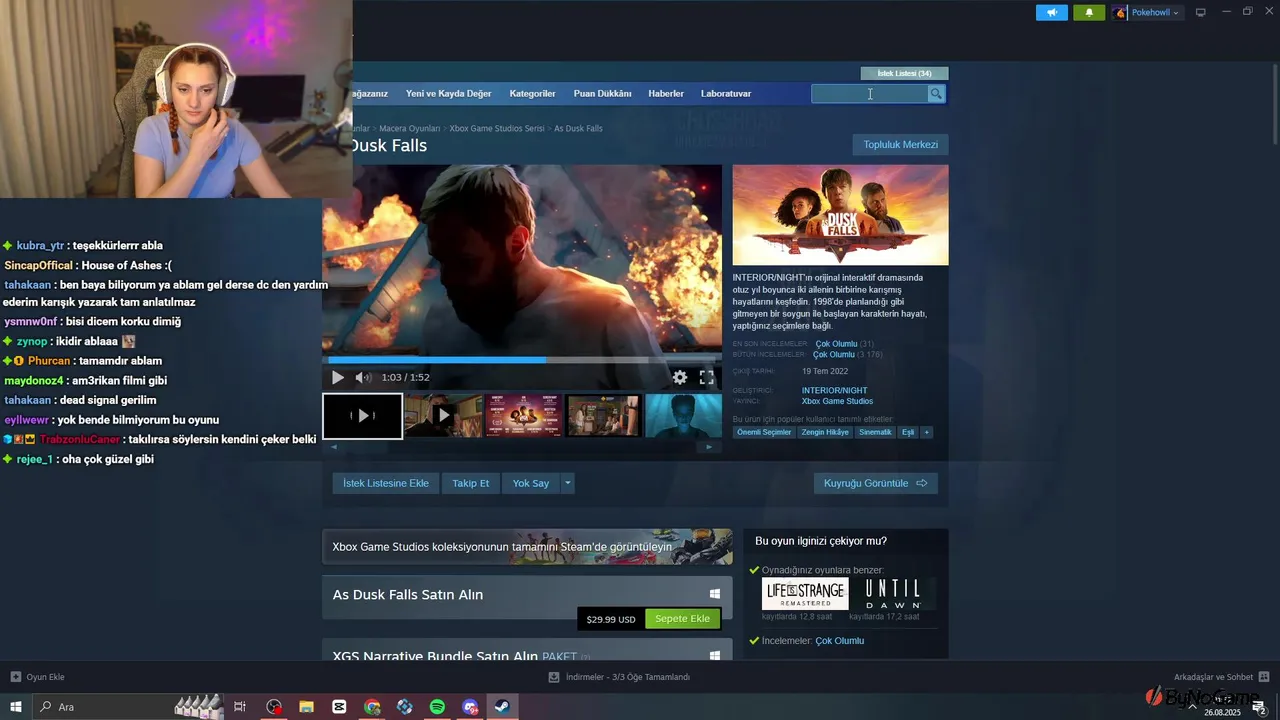Select the third screenshot thumbnail
1280x720 pixels.
click(x=524, y=416)
